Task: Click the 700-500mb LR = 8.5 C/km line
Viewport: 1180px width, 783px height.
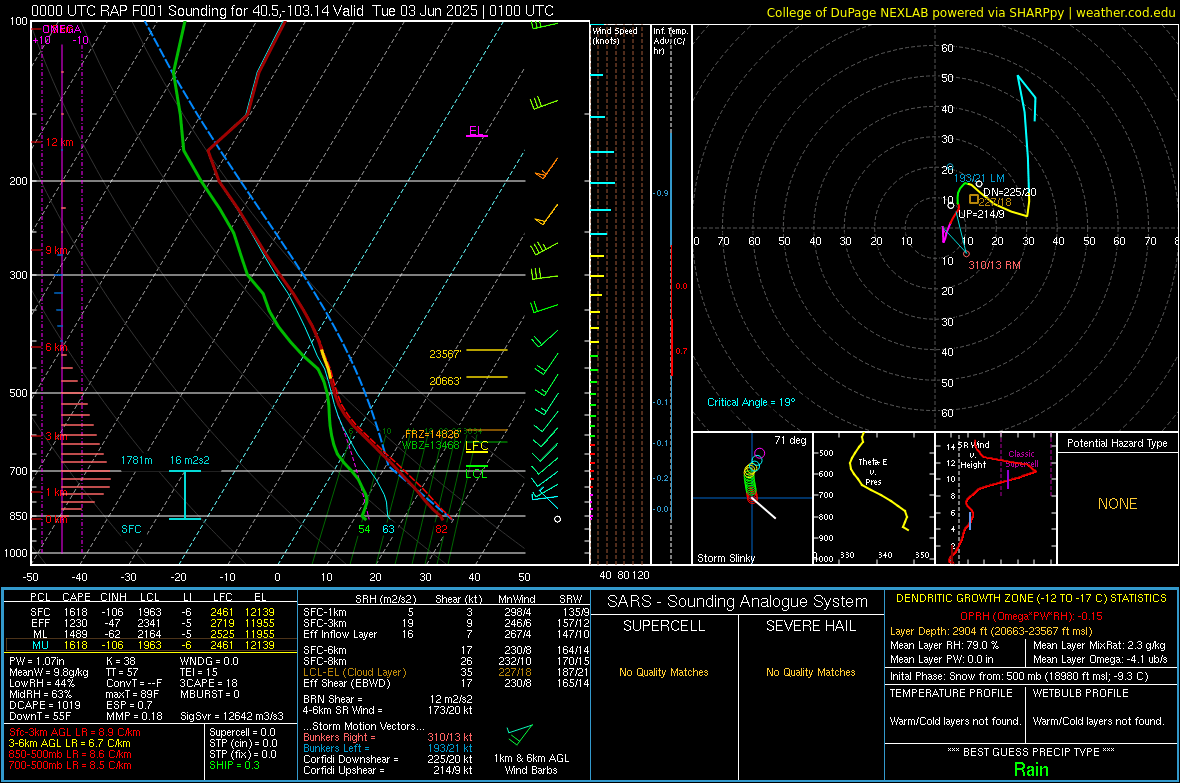Action: [x=70, y=765]
